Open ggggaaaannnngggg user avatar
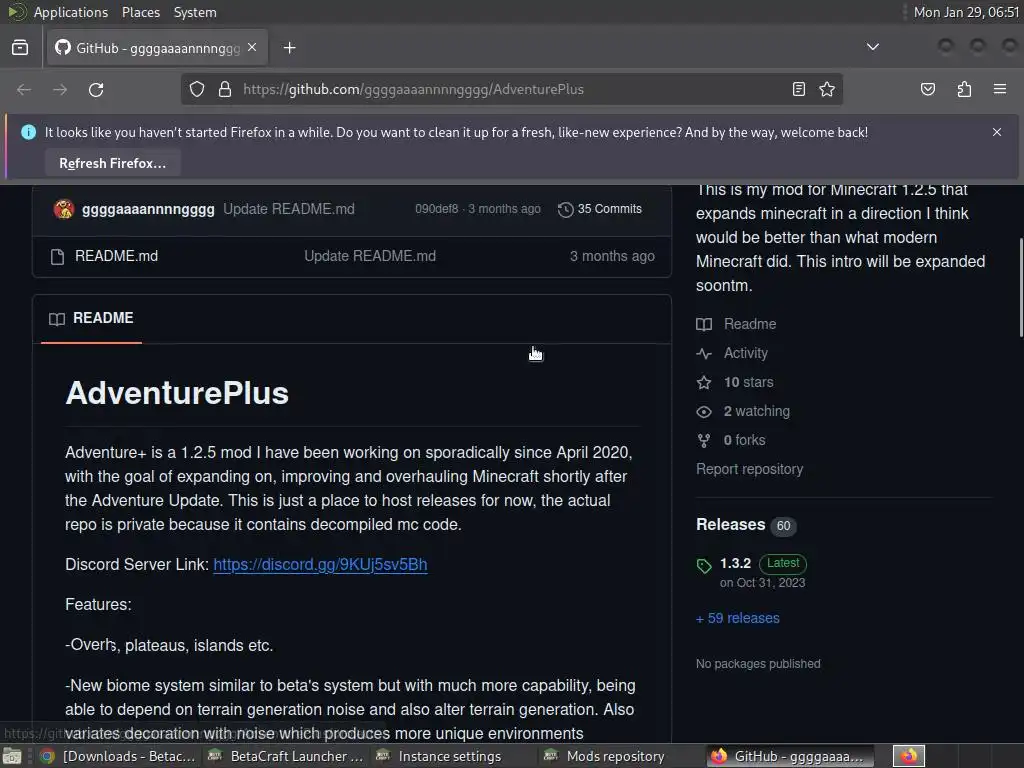 point(63,209)
